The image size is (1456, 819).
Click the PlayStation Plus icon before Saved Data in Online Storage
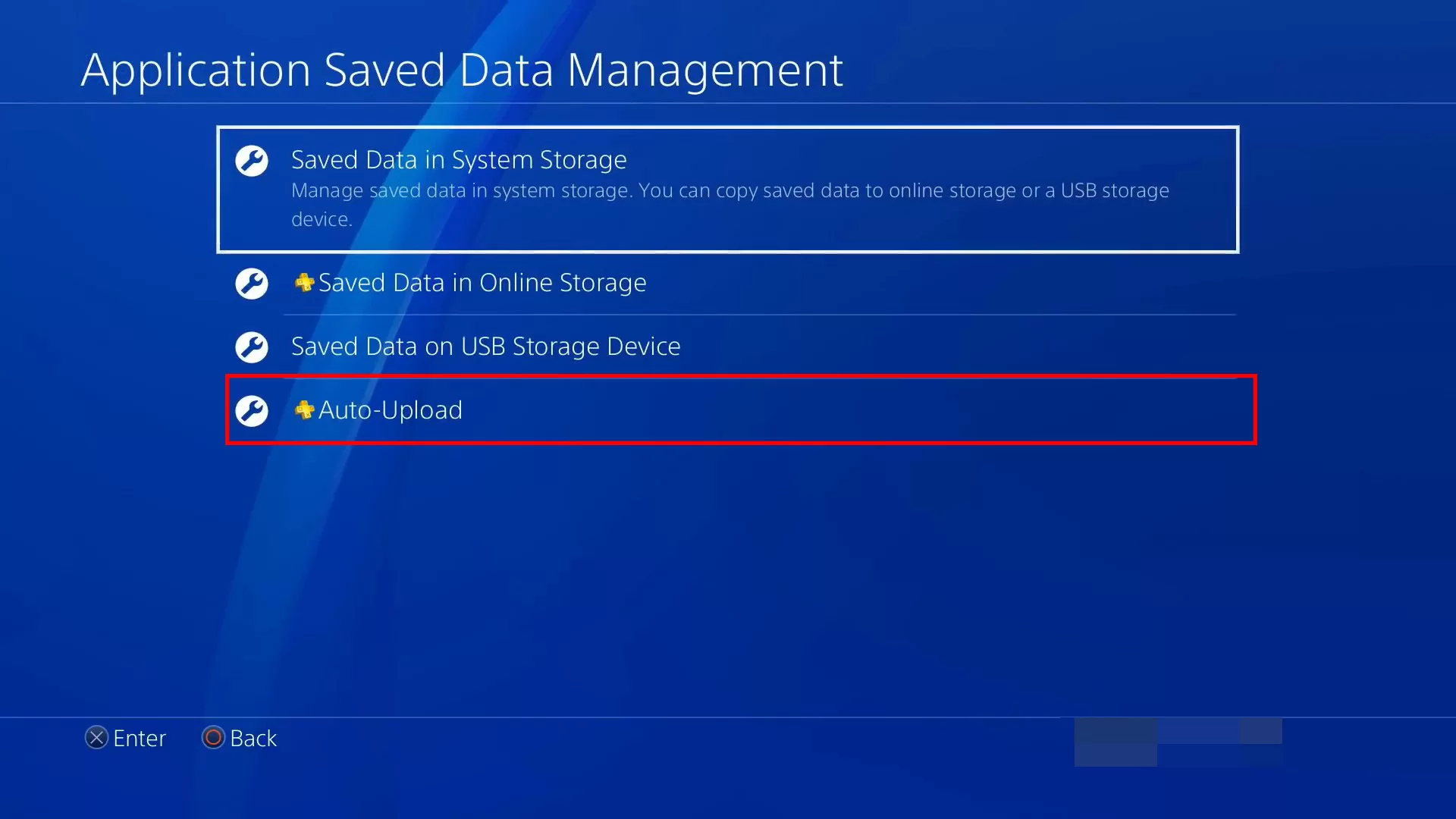pyautogui.click(x=304, y=283)
